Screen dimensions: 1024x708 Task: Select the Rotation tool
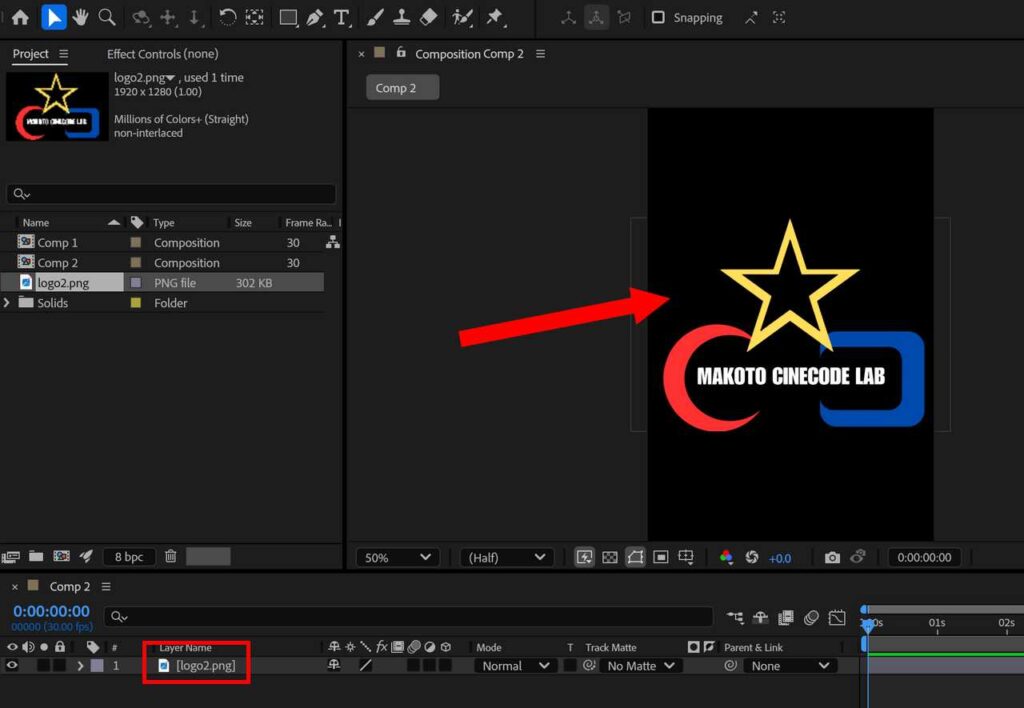[x=227, y=18]
